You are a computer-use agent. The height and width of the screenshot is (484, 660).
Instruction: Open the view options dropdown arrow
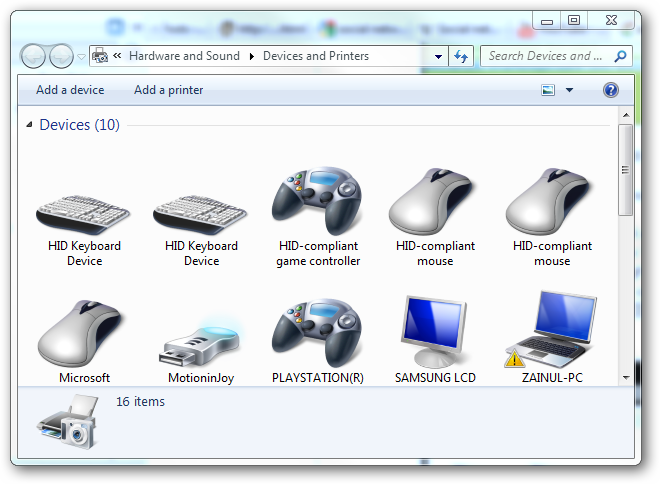[x=569, y=90]
